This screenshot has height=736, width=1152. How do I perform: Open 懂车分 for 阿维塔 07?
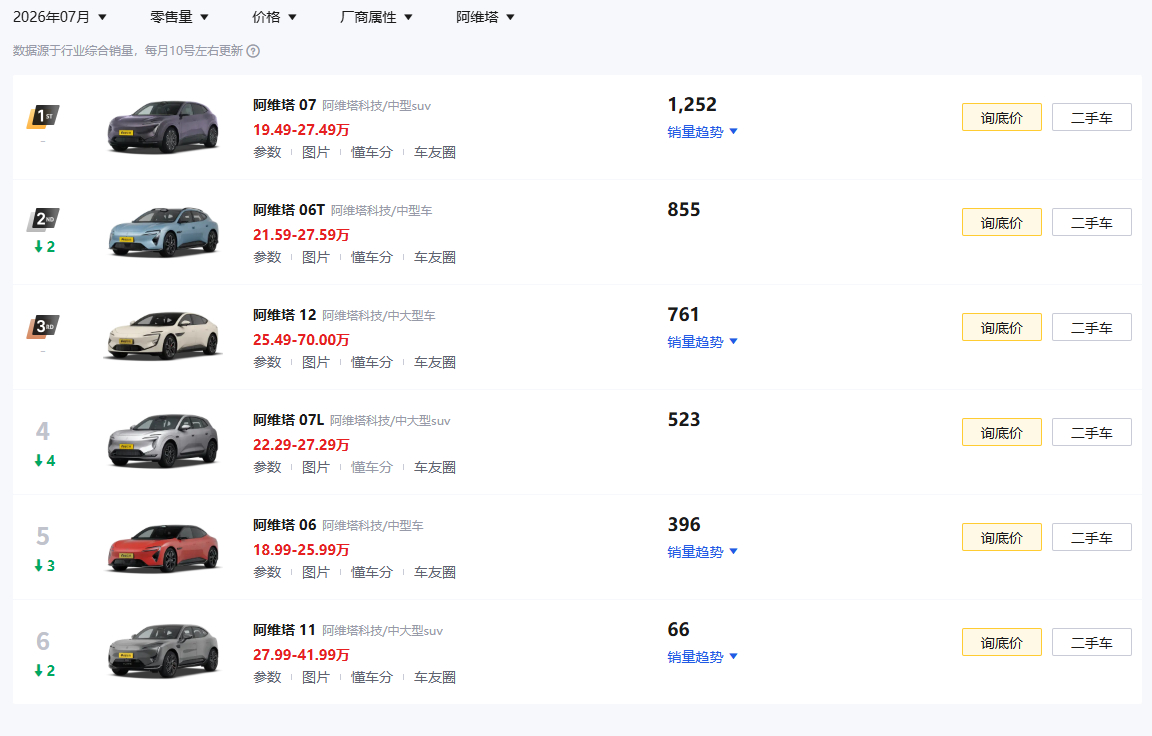click(x=372, y=152)
